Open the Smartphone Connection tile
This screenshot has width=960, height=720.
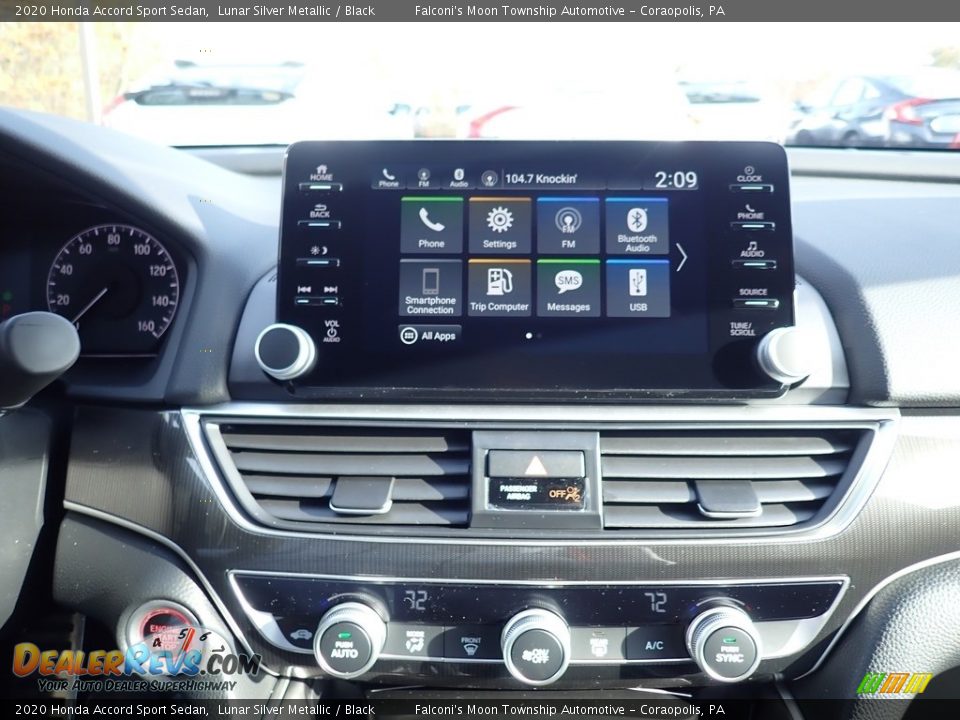[431, 288]
